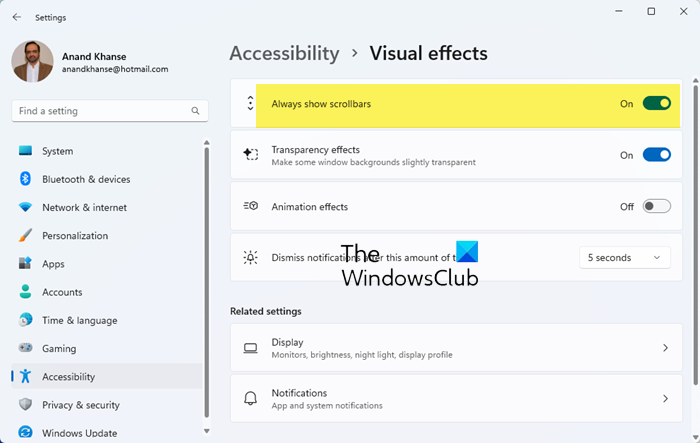The width and height of the screenshot is (700, 443).
Task: Disable the Transparency effects switch
Action: tap(656, 155)
